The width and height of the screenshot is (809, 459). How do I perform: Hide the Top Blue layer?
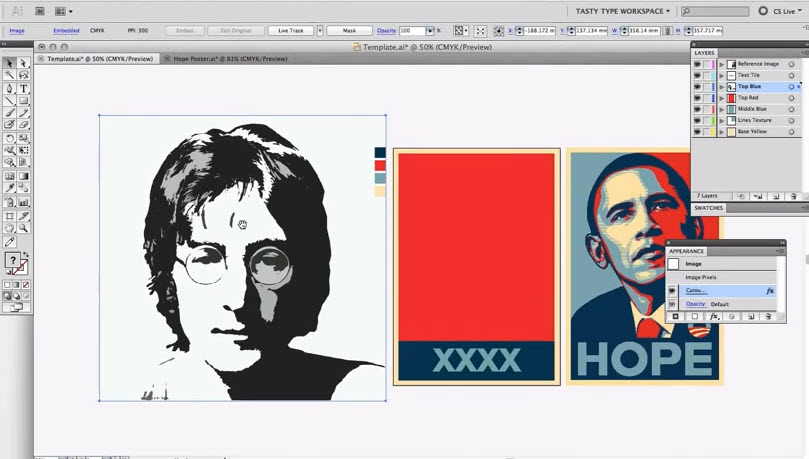click(697, 87)
